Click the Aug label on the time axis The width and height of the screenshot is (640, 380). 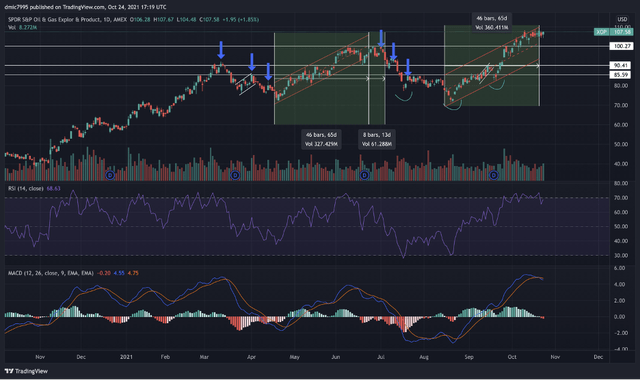424,357
